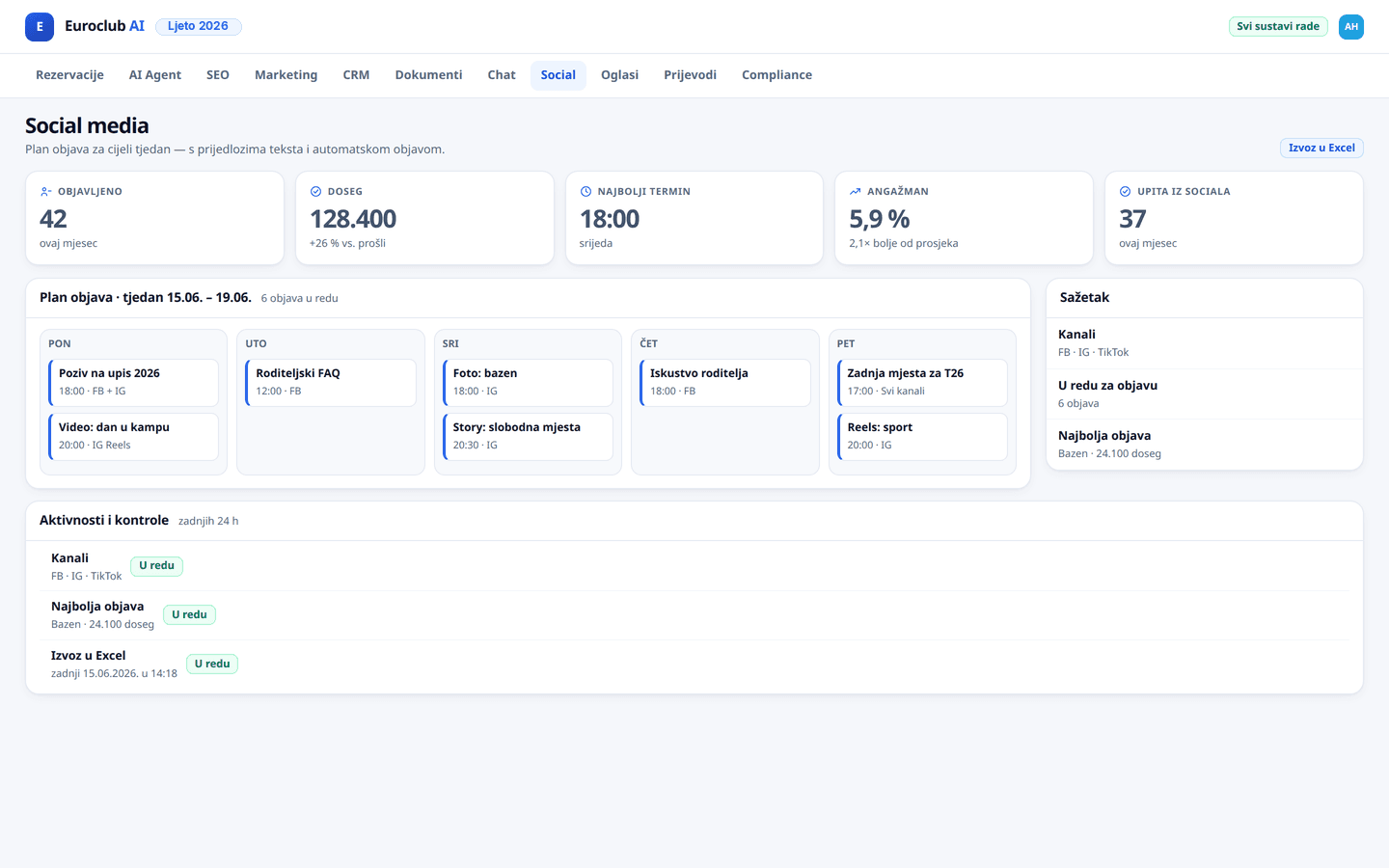Click the Plan objava week heading

click(146, 297)
